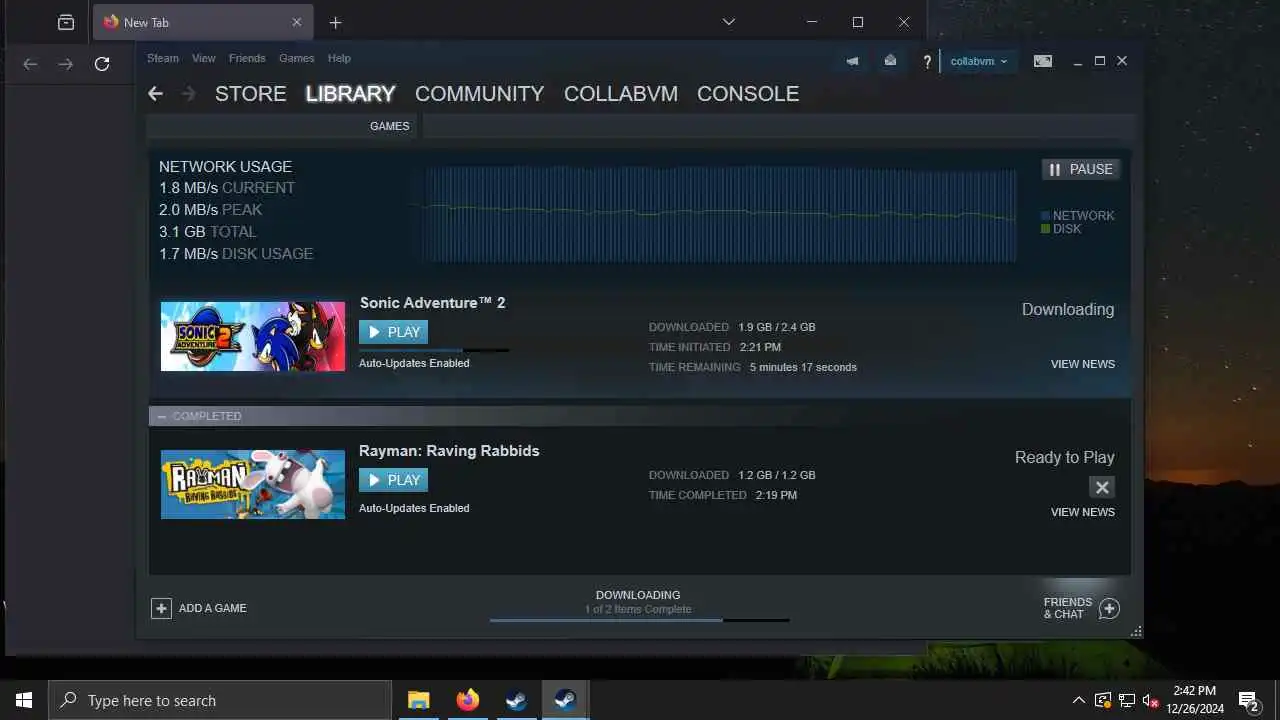Remove Rayman: Raving Rabbids from completed list
Image resolution: width=1280 pixels, height=720 pixels.
(1101, 487)
